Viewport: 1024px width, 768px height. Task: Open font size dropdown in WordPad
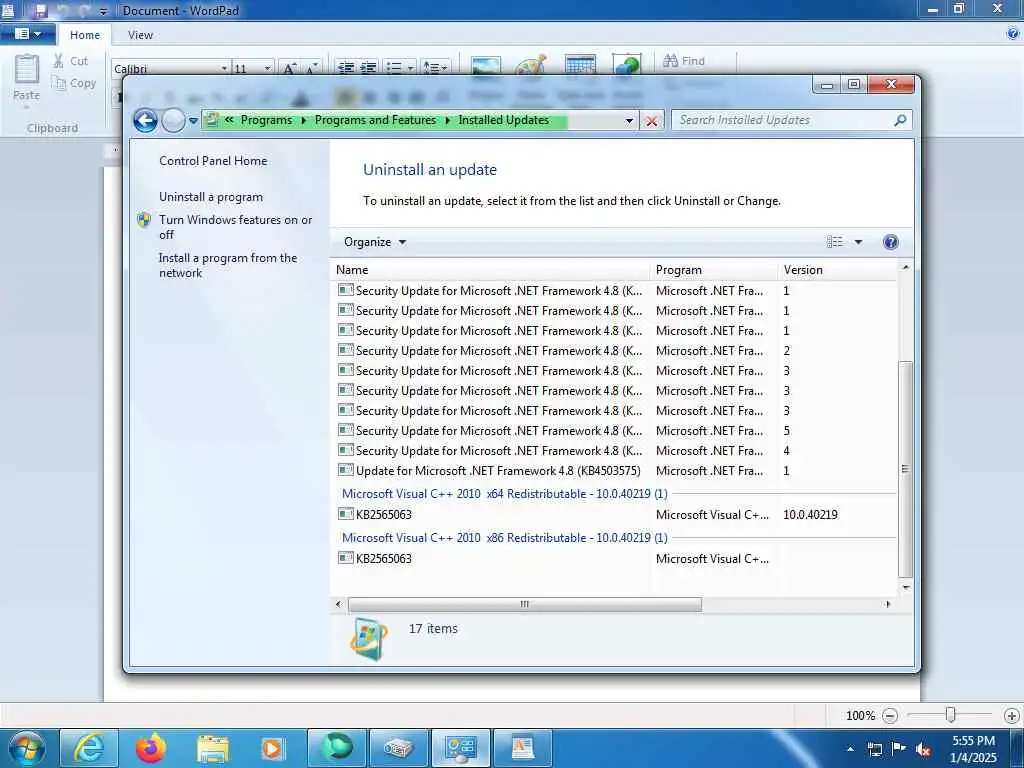pyautogui.click(x=267, y=69)
